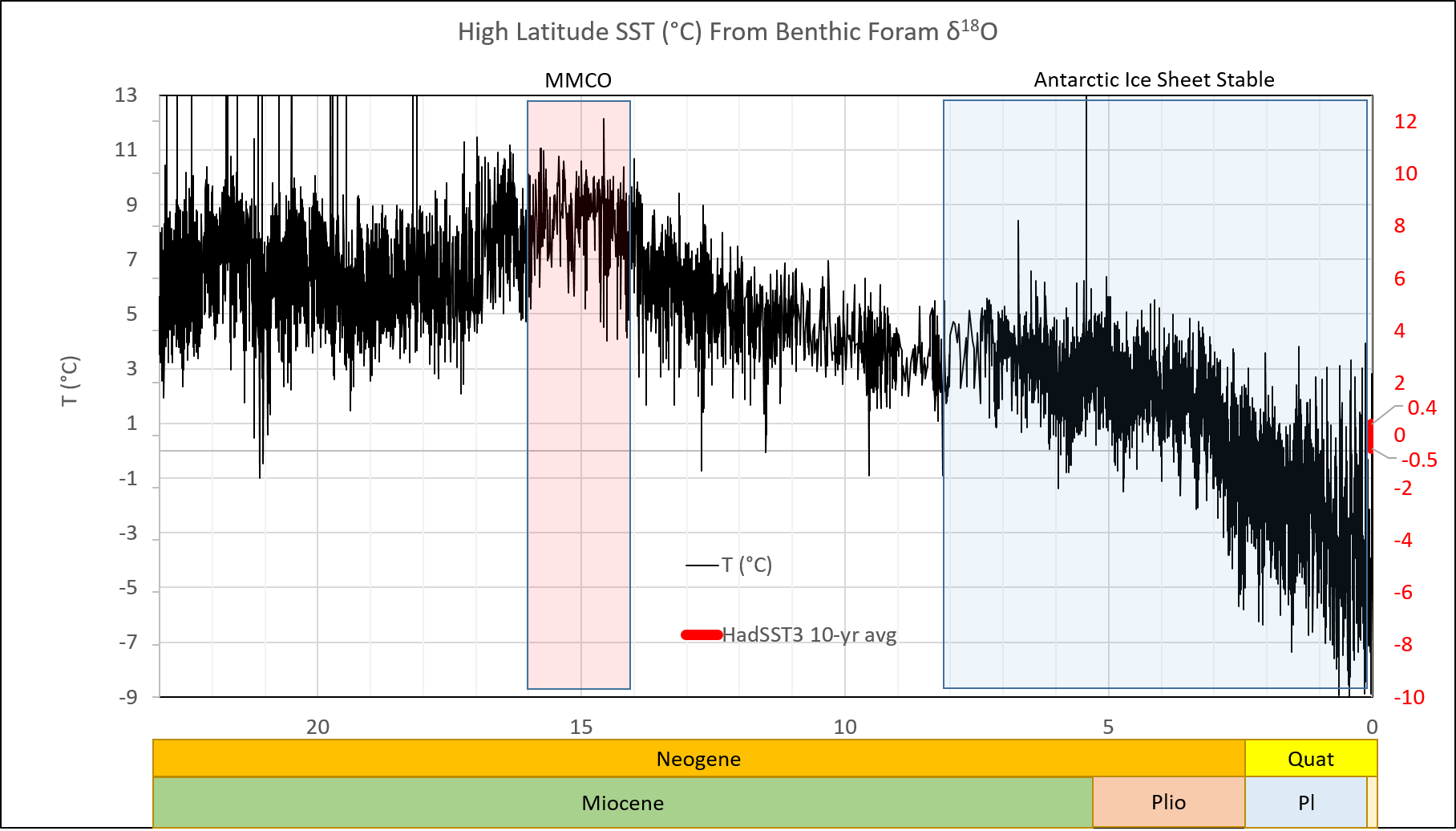The image size is (1456, 831).
Task: Click the red HadSST3 marker at right axis
Action: click(x=1371, y=436)
